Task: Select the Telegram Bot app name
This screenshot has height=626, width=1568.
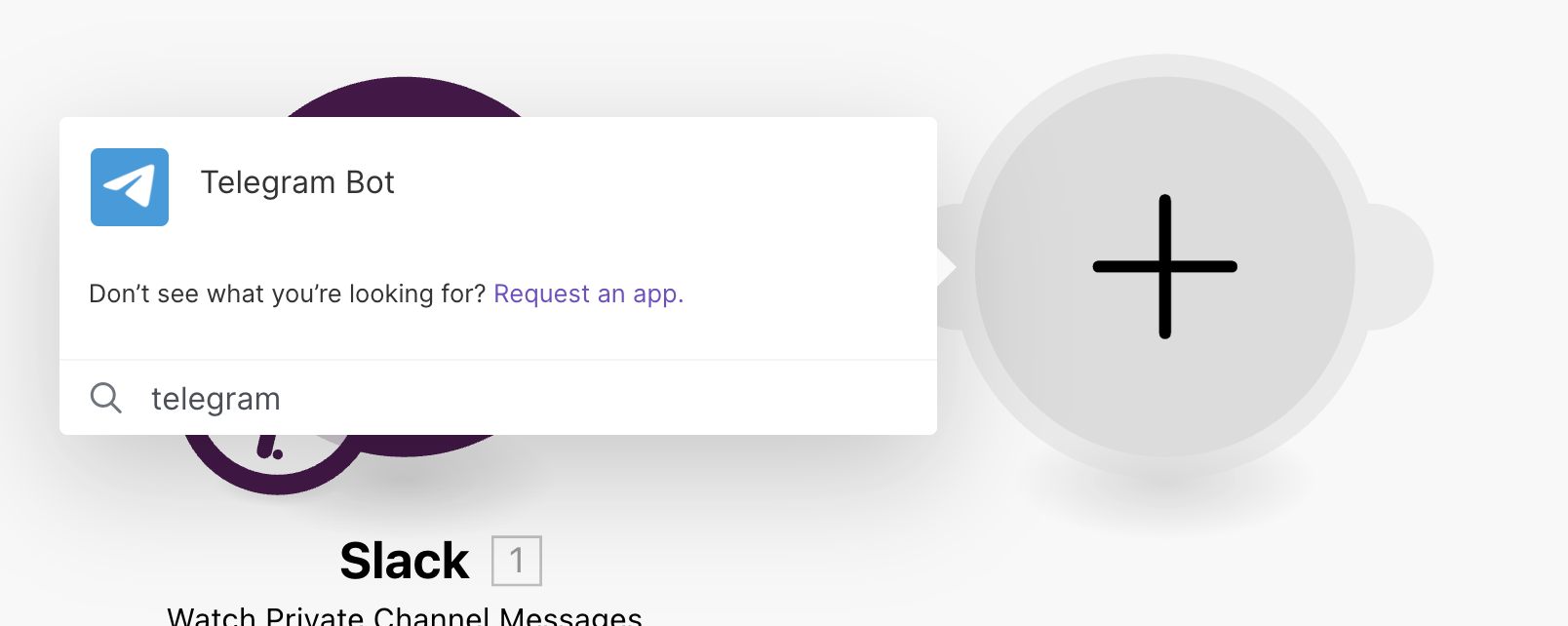Action: click(x=297, y=182)
